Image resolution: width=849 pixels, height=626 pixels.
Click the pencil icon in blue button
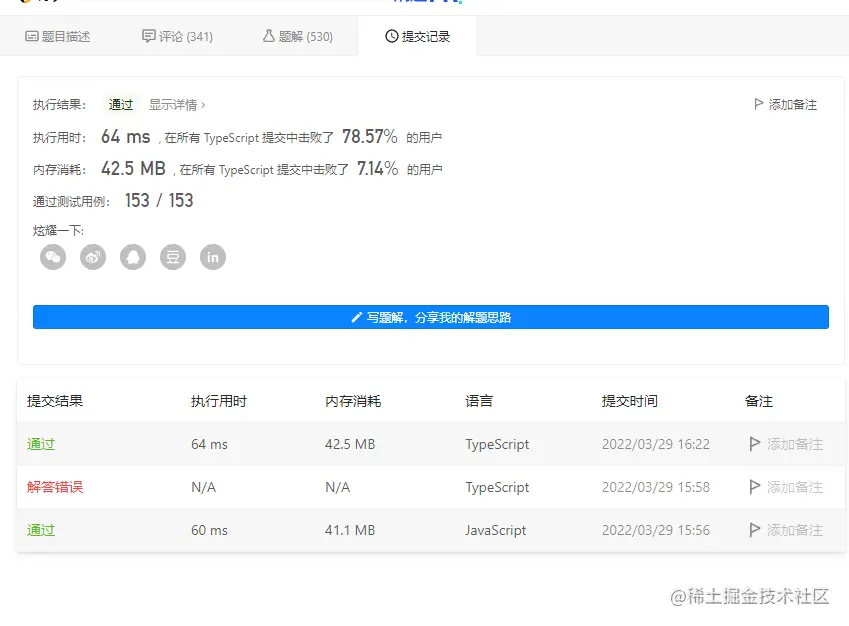pos(356,317)
